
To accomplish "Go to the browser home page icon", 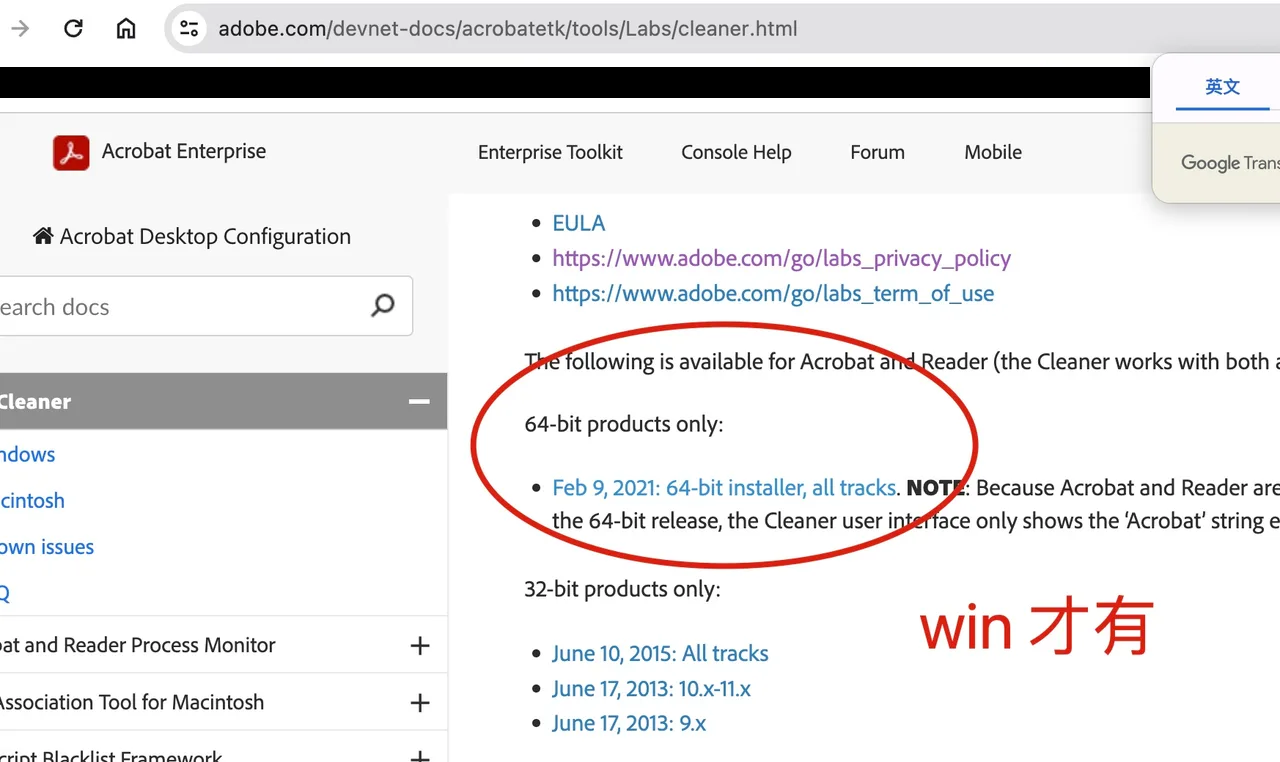I will 126,28.
